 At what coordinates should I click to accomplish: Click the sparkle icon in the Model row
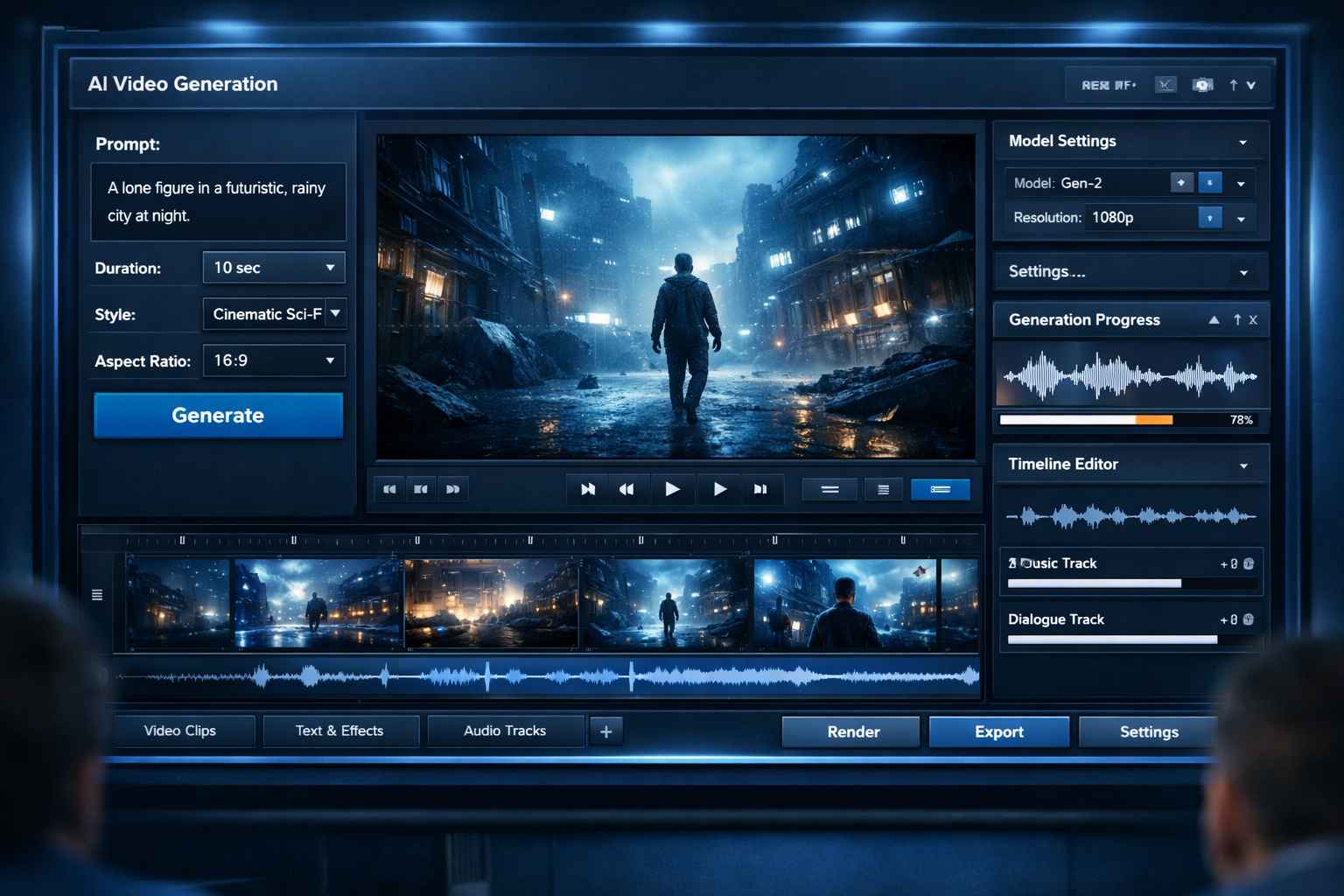click(1181, 183)
